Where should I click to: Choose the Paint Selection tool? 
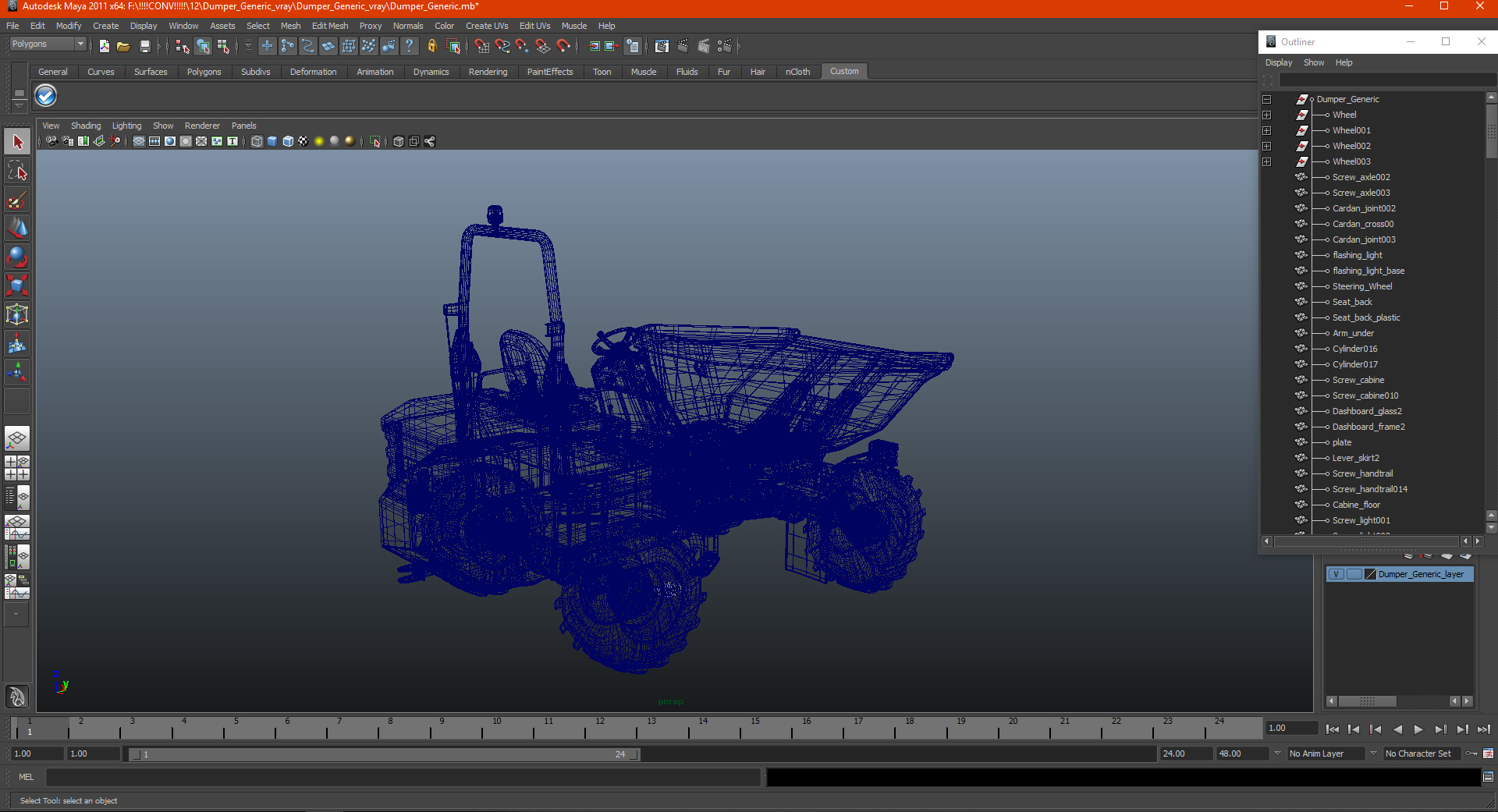click(17, 200)
